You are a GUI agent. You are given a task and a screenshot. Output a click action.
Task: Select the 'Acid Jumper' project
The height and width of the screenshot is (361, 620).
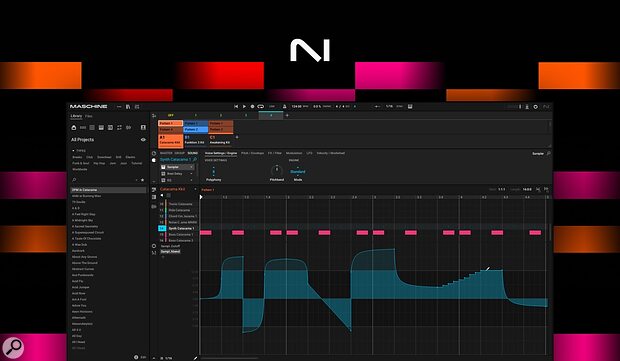[x=81, y=287]
